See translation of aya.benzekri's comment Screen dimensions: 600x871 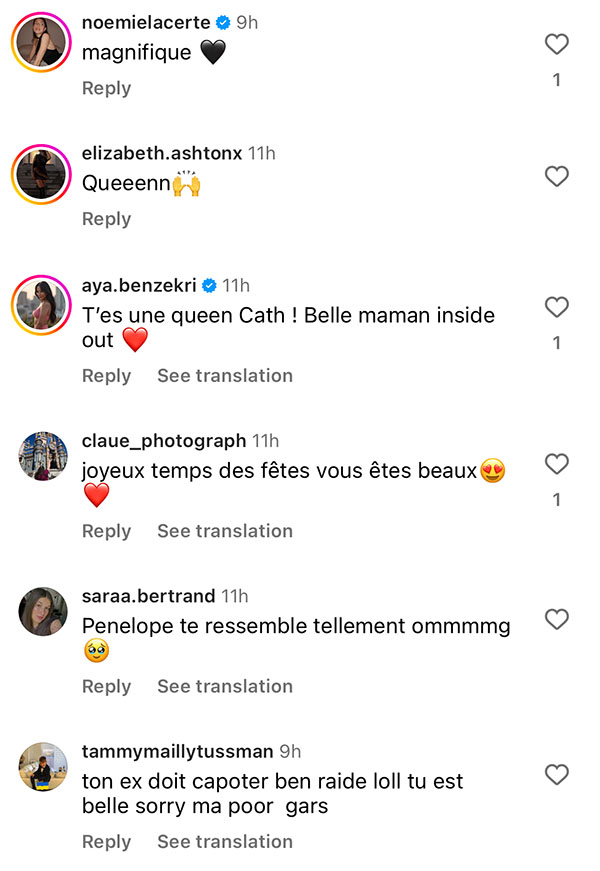click(x=225, y=376)
